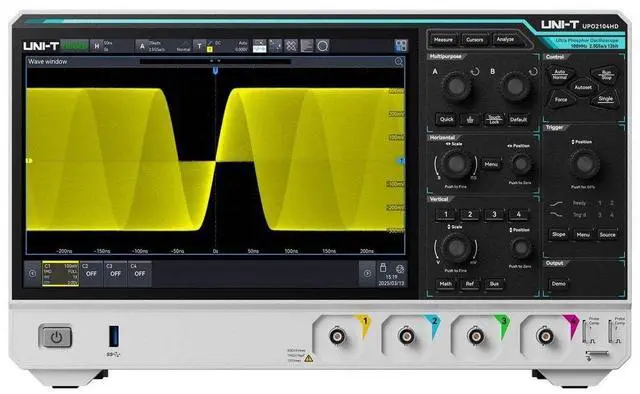Tap the Cursors button
This screenshot has height=394, width=640.
click(474, 40)
